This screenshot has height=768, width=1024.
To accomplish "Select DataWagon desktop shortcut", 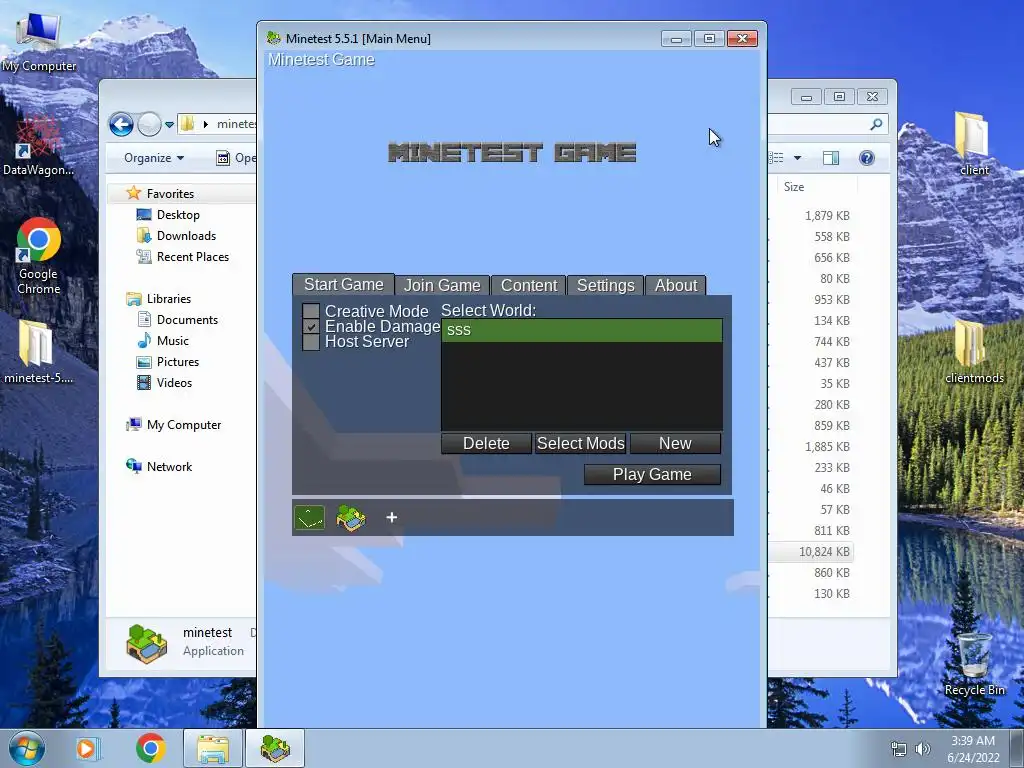I will click(x=38, y=146).
